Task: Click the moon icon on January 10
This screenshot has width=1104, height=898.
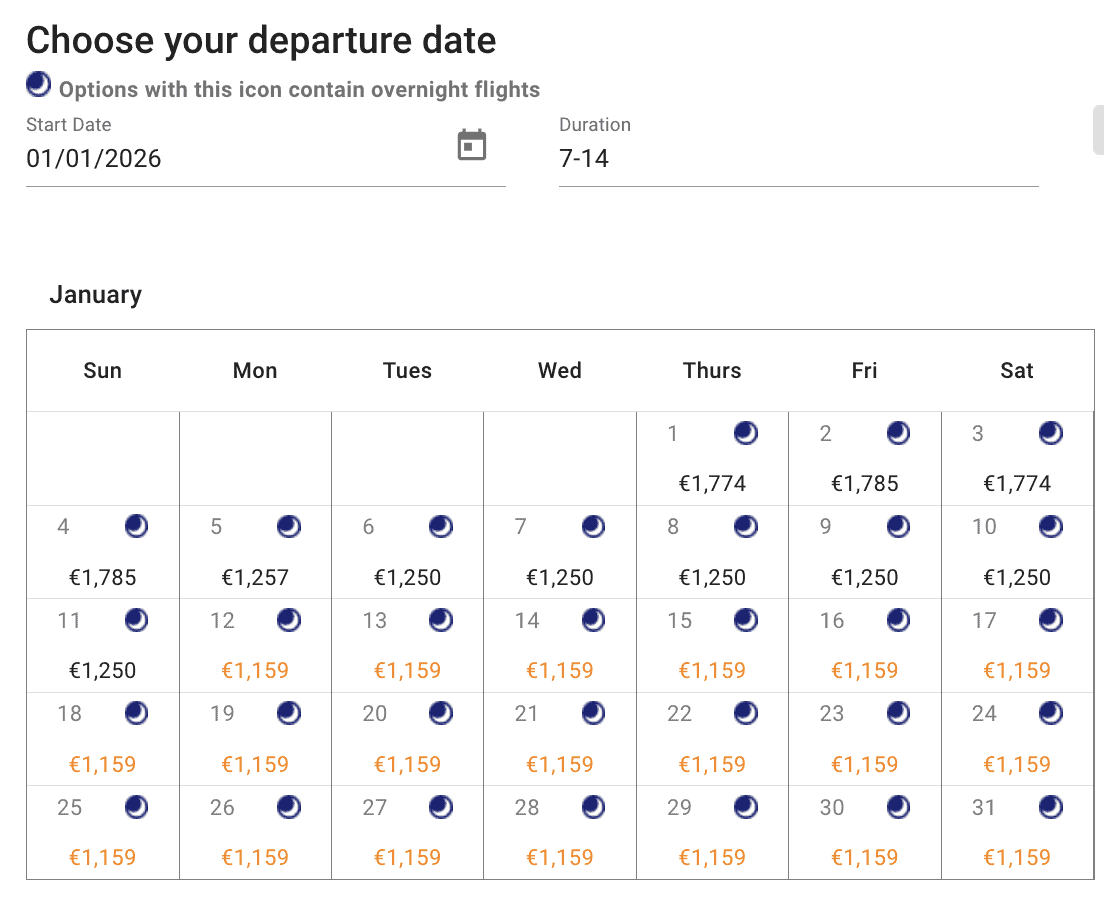Action: tap(1051, 526)
